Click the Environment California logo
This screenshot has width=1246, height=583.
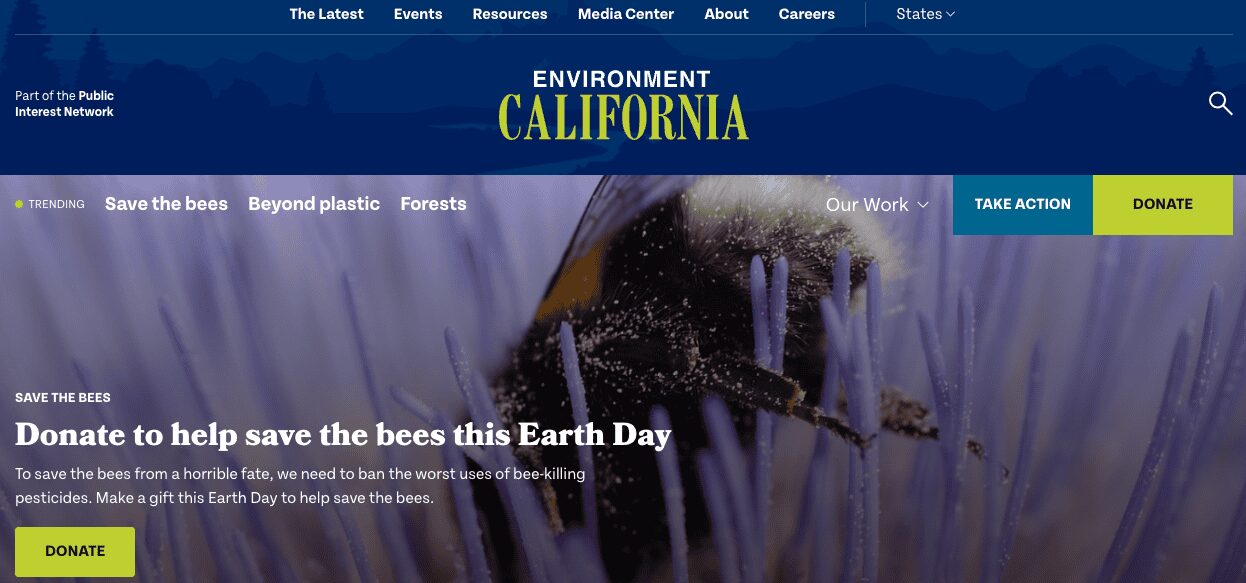(623, 105)
